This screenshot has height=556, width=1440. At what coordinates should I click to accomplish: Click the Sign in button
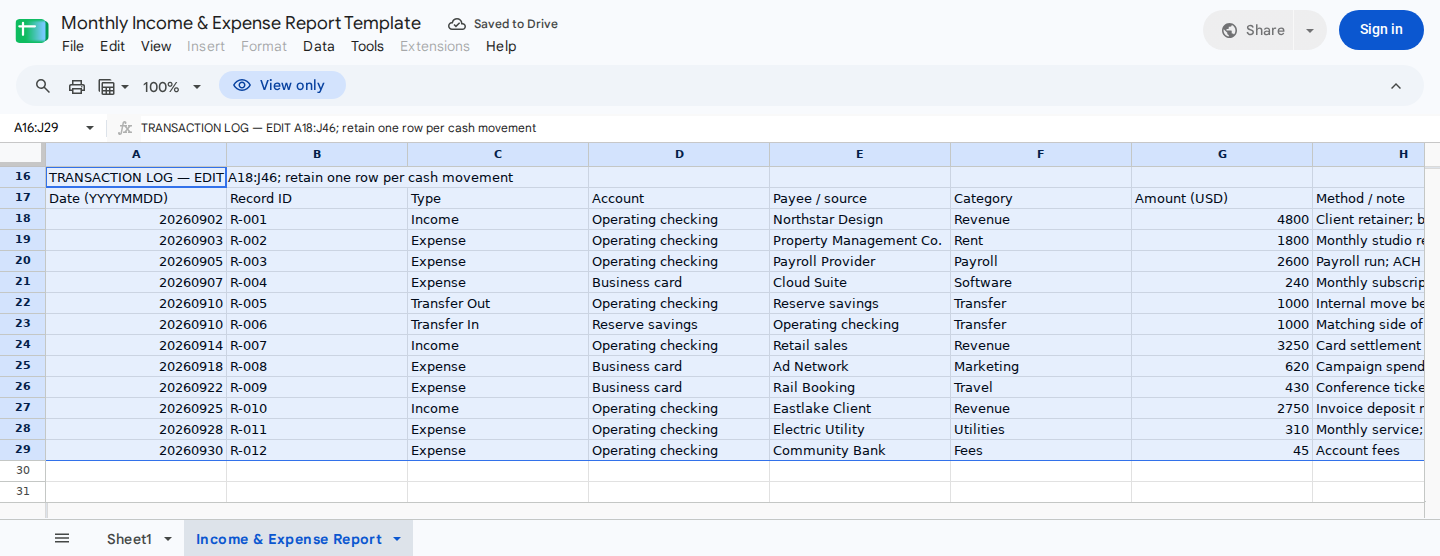point(1381,30)
